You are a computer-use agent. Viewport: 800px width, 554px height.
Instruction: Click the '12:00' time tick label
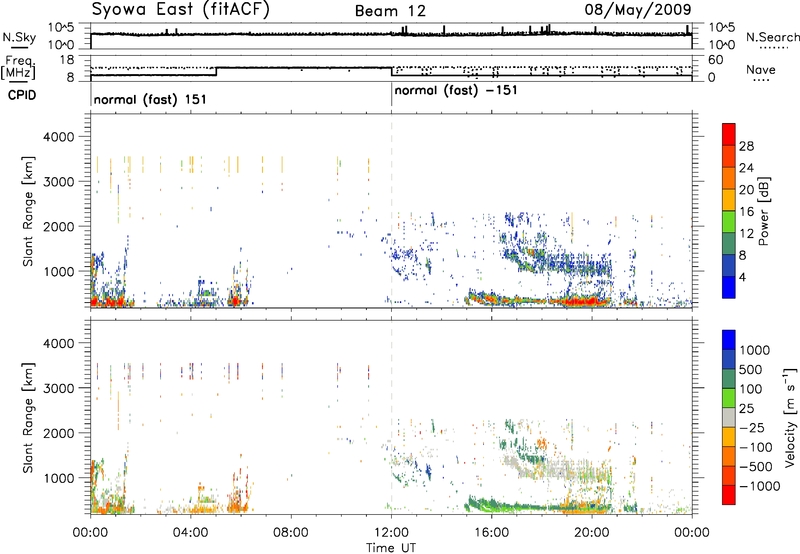click(x=391, y=533)
